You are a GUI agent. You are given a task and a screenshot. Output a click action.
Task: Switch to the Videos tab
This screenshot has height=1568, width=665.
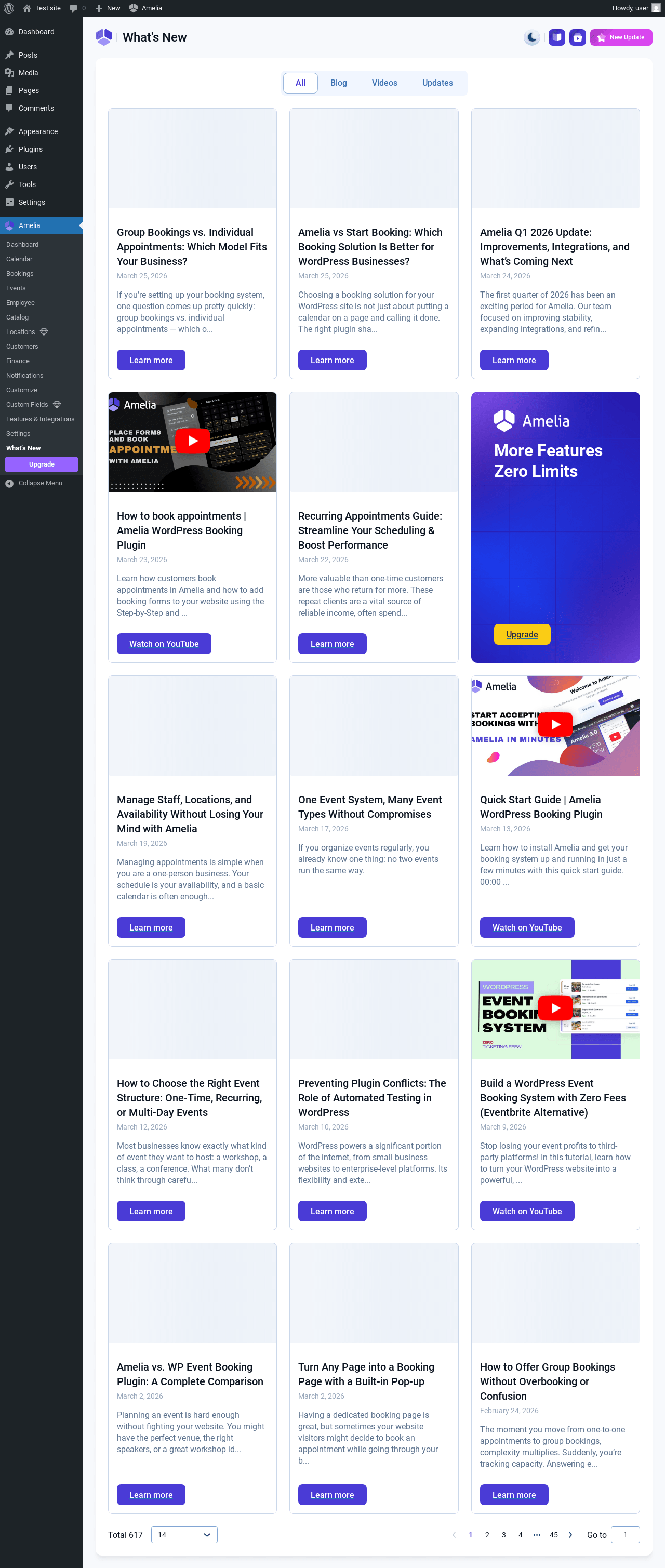coord(384,83)
